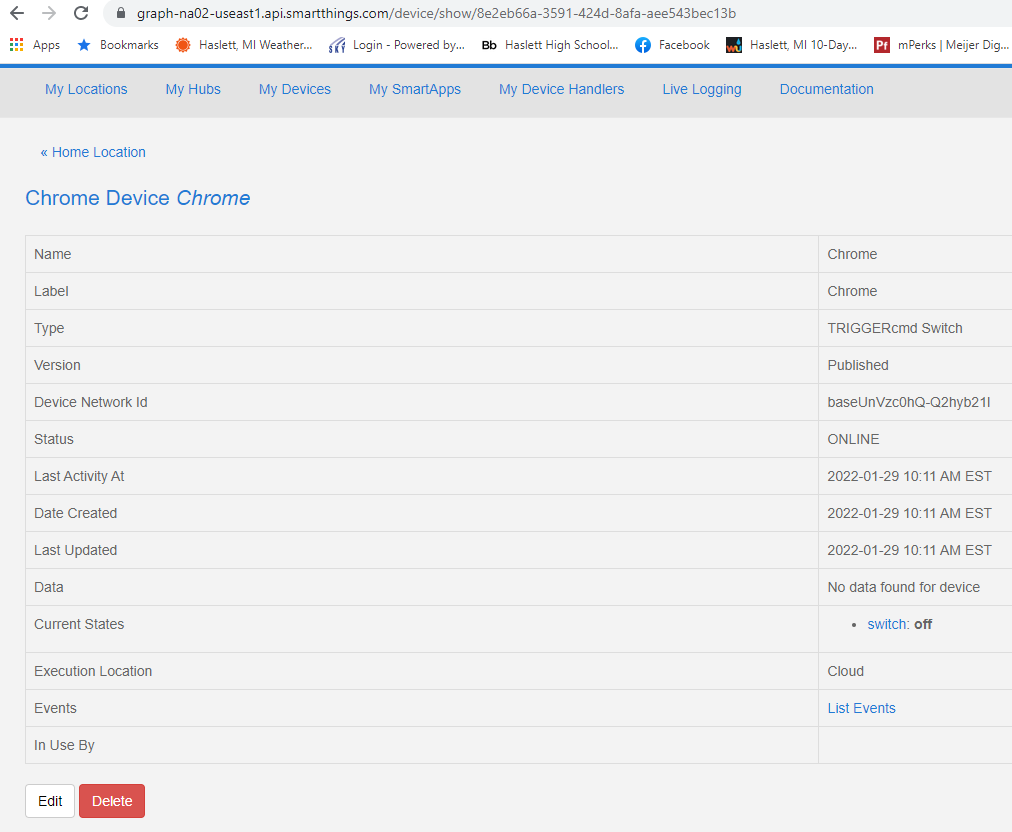The image size is (1012, 832).
Task: Open the Documentation link in navigation
Action: pos(827,89)
